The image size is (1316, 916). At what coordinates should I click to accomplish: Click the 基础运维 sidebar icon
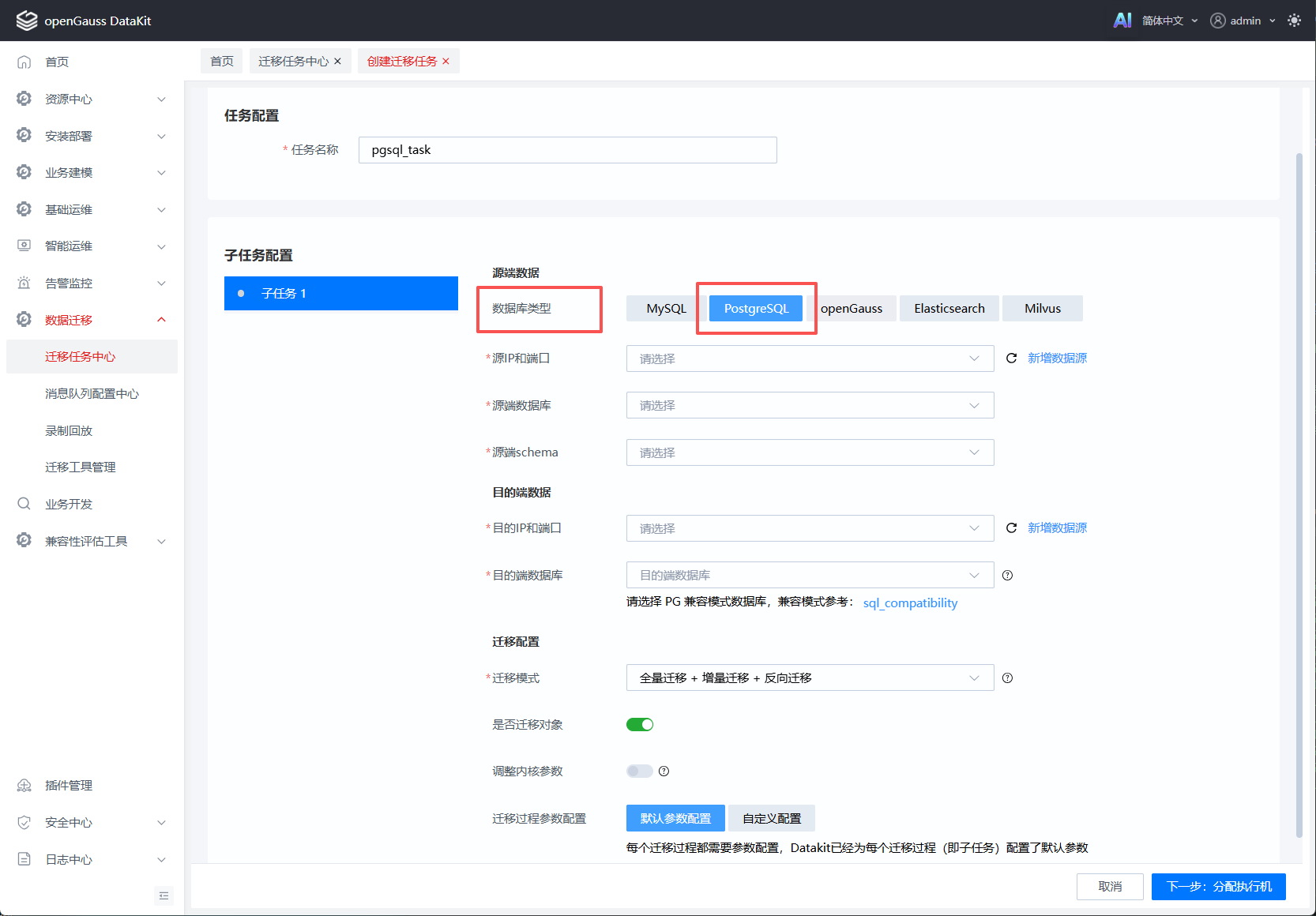tap(24, 209)
